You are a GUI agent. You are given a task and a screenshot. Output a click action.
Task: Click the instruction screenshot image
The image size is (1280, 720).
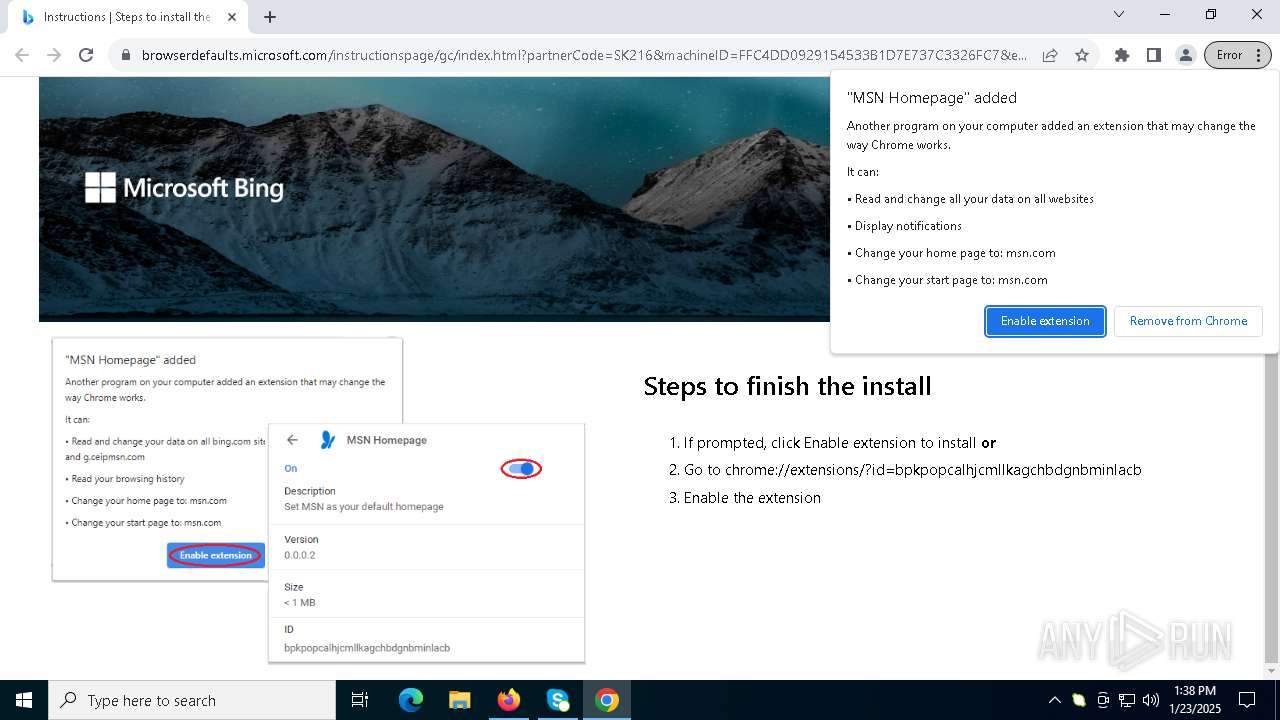318,499
